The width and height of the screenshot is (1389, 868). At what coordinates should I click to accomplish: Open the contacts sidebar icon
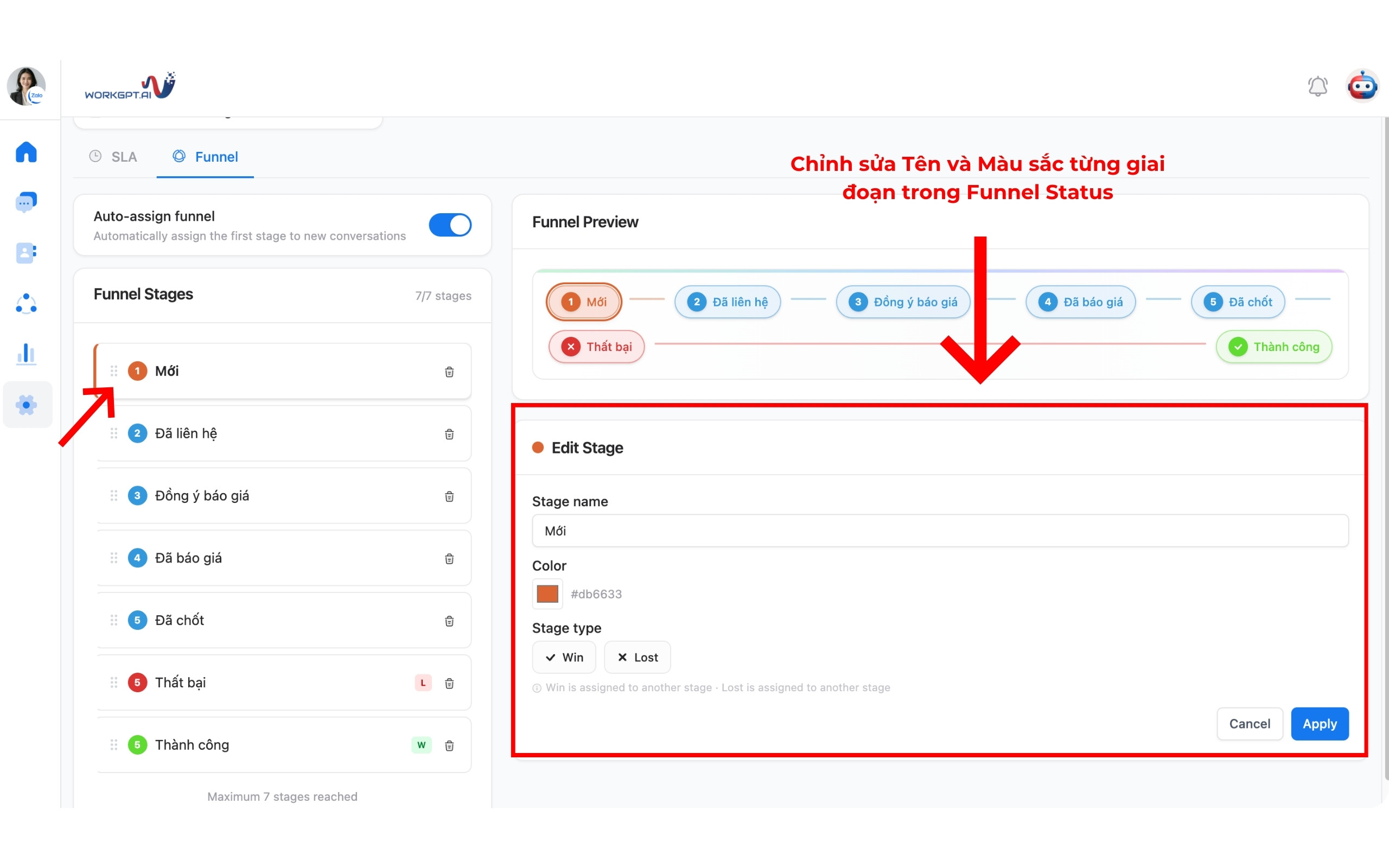27,253
